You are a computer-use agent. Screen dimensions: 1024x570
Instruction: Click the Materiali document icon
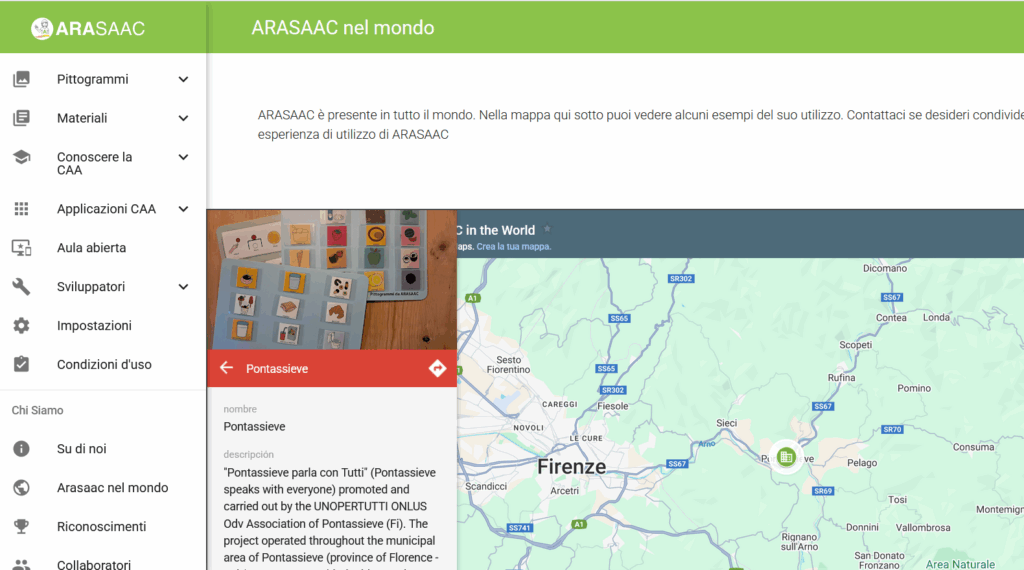click(x=22, y=118)
